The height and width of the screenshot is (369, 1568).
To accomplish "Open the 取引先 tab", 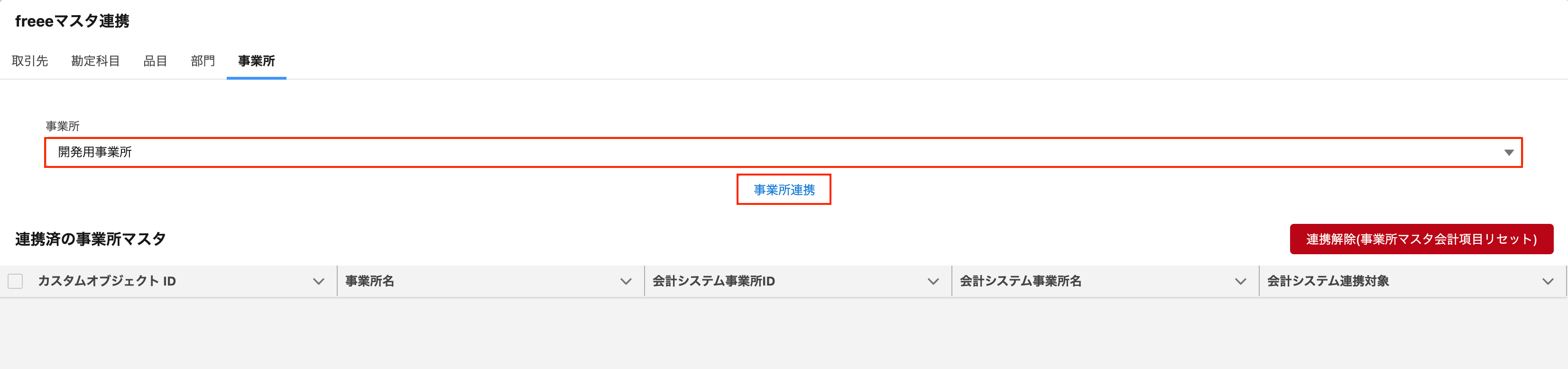I will coord(30,61).
